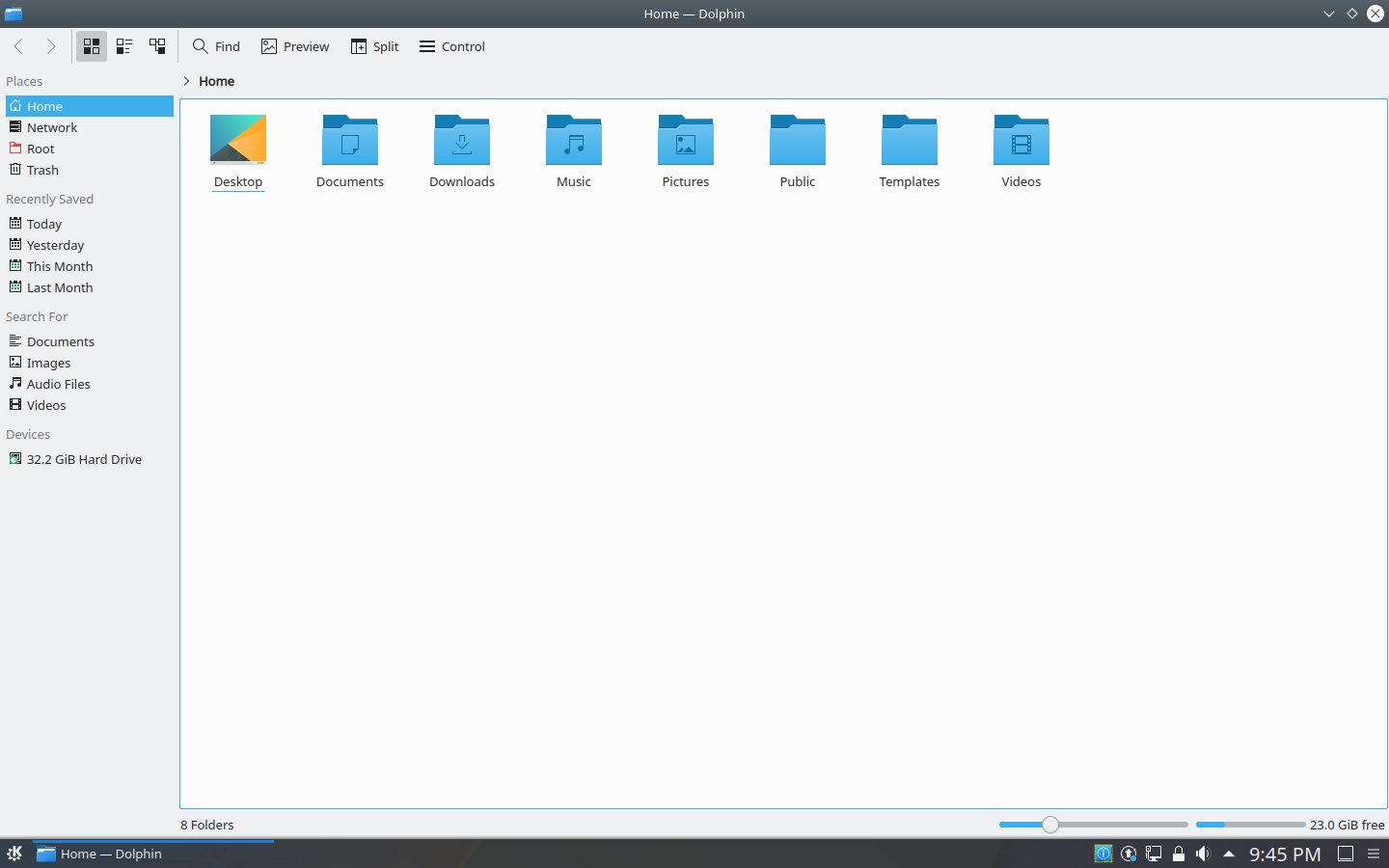Toggle Split view in Dolphin
Image resolution: width=1389 pixels, height=868 pixels.
374,46
